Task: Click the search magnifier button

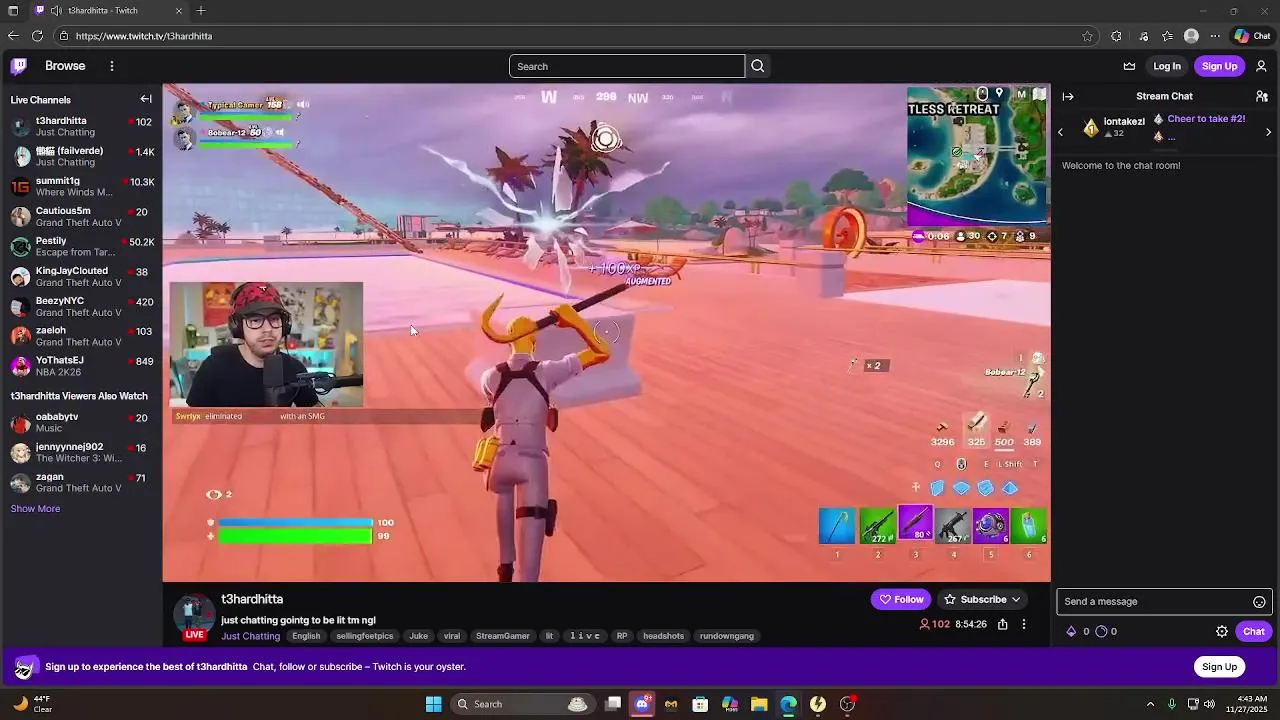Action: (x=758, y=66)
